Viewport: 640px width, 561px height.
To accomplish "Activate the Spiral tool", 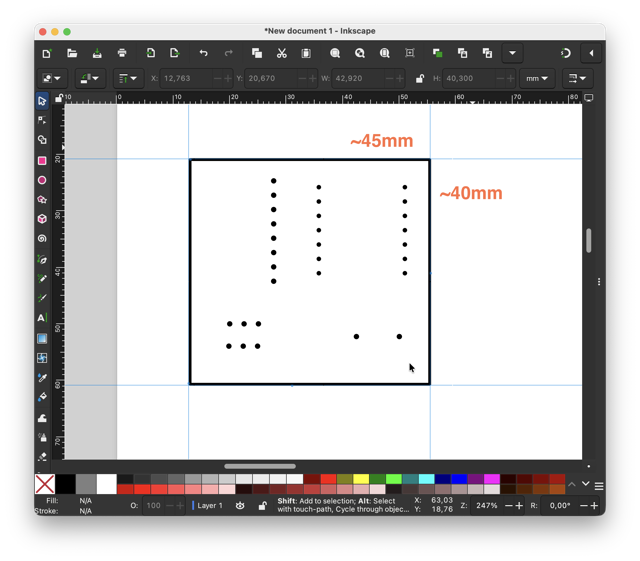I will (42, 238).
